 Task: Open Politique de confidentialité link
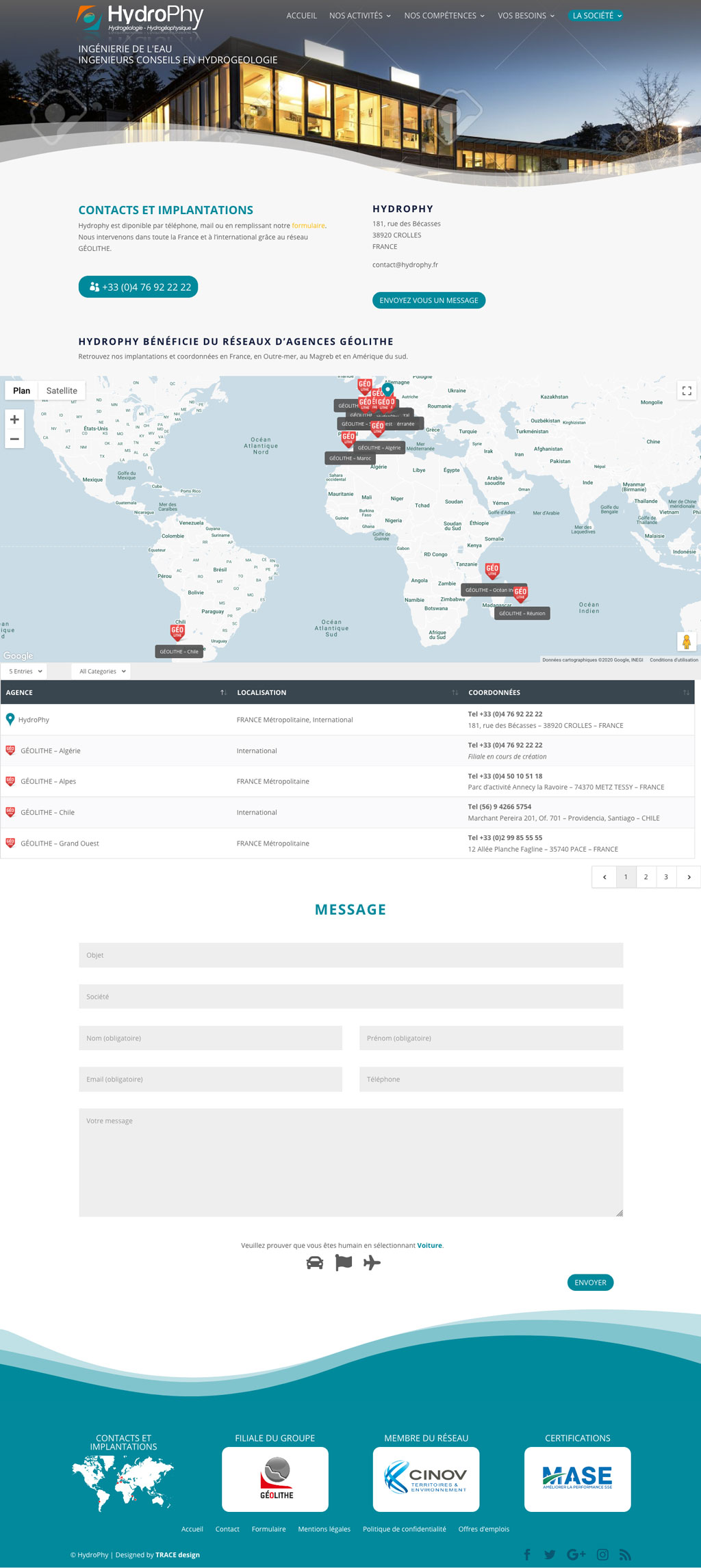point(404,1529)
